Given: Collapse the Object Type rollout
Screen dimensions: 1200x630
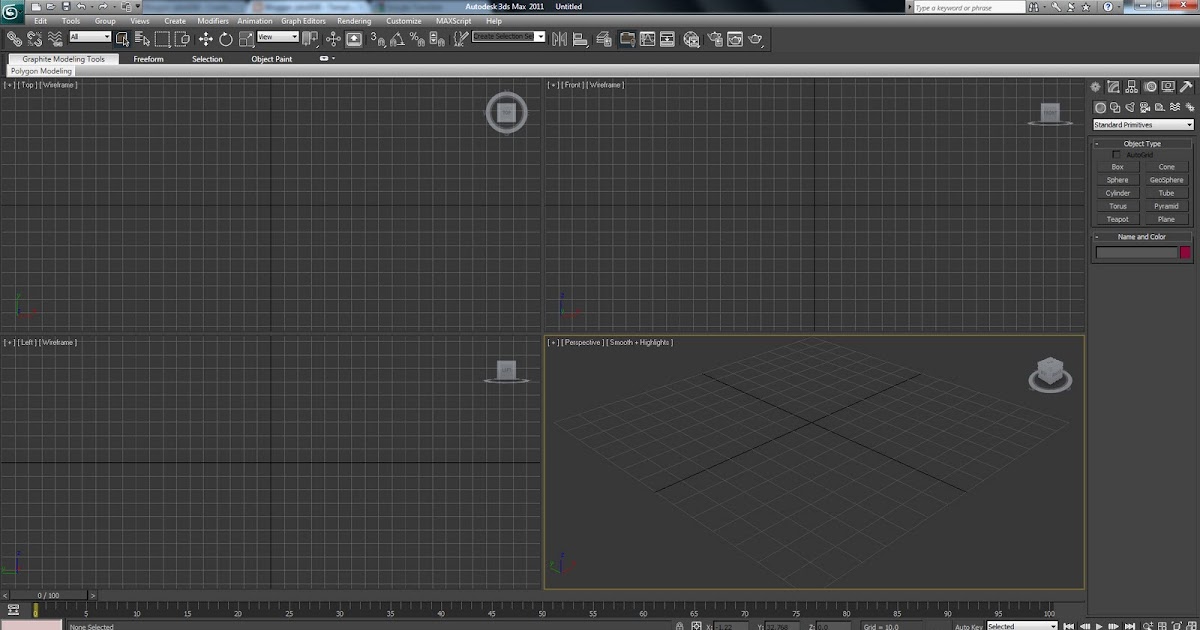Looking at the screenshot, I should (x=1142, y=143).
